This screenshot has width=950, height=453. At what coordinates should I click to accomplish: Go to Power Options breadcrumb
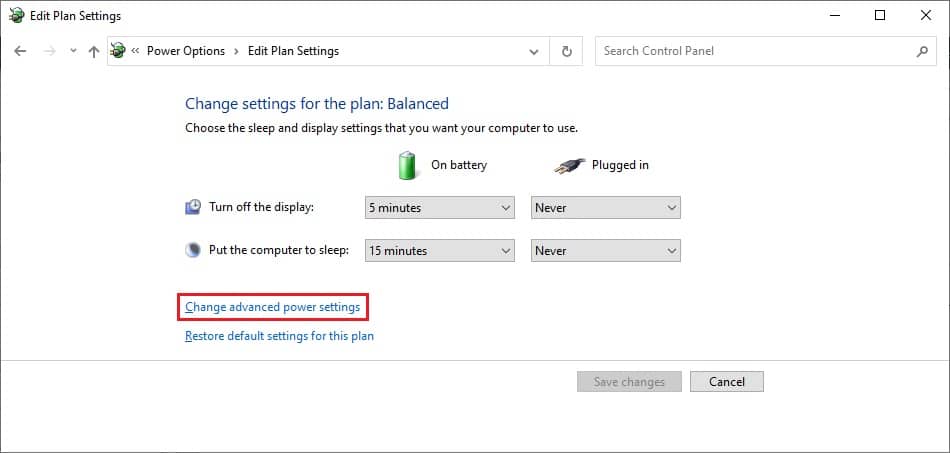tap(186, 51)
